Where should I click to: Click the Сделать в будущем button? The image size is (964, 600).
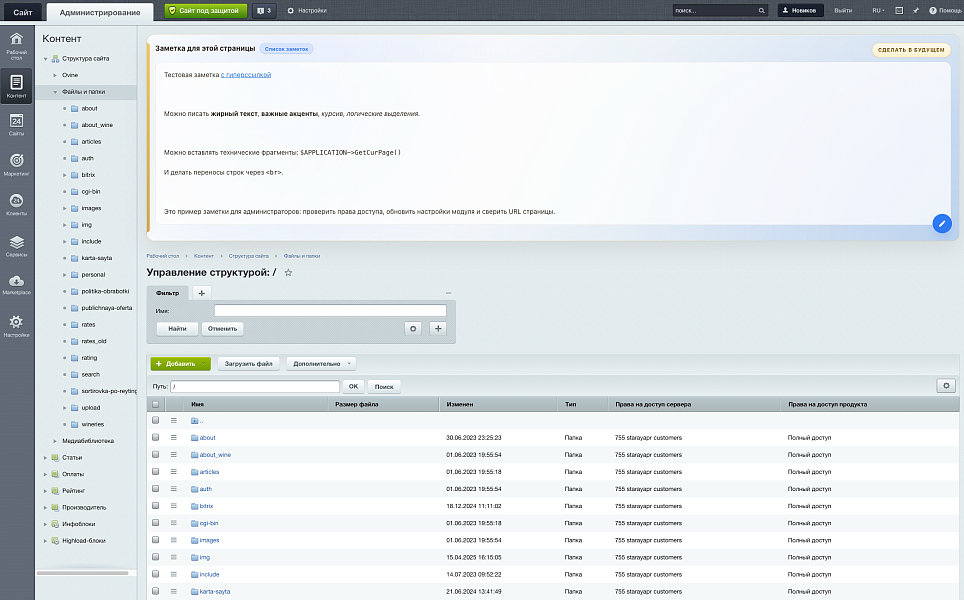[x=911, y=50]
